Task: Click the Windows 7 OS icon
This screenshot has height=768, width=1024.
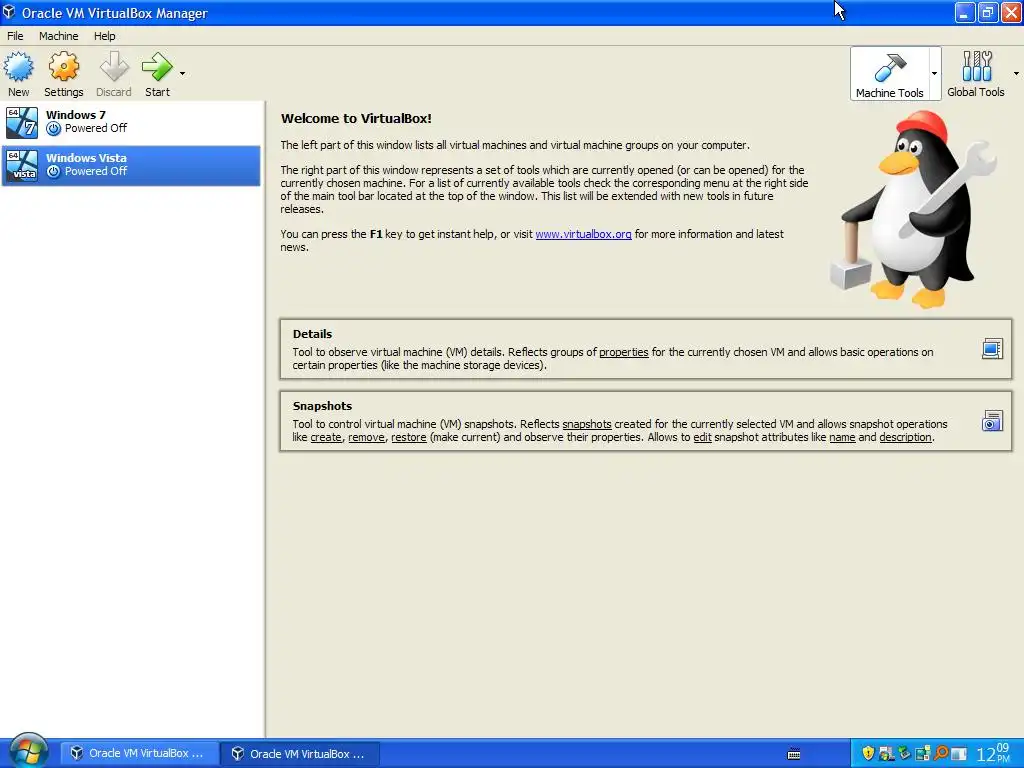Action: click(x=22, y=123)
